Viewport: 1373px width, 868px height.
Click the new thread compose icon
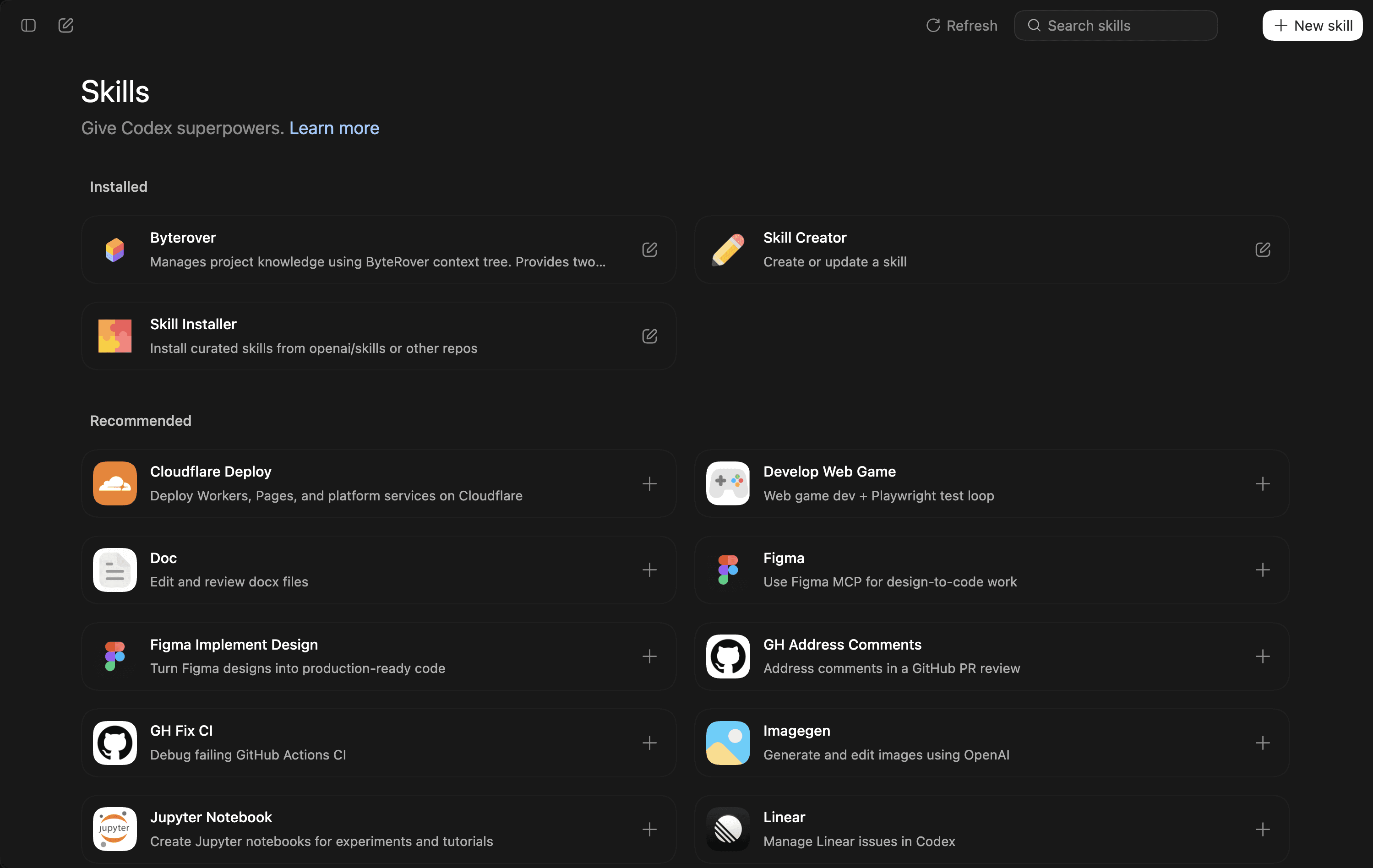65,25
